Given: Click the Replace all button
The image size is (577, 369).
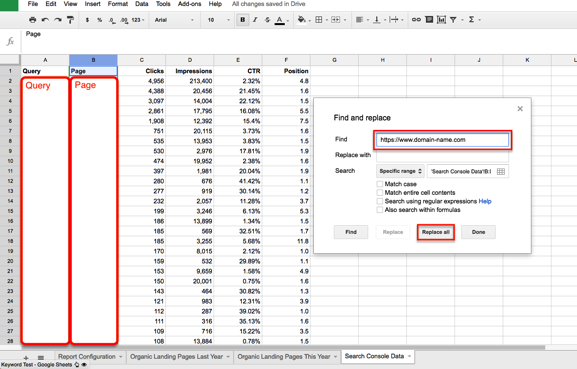Looking at the screenshot, I should coord(436,232).
